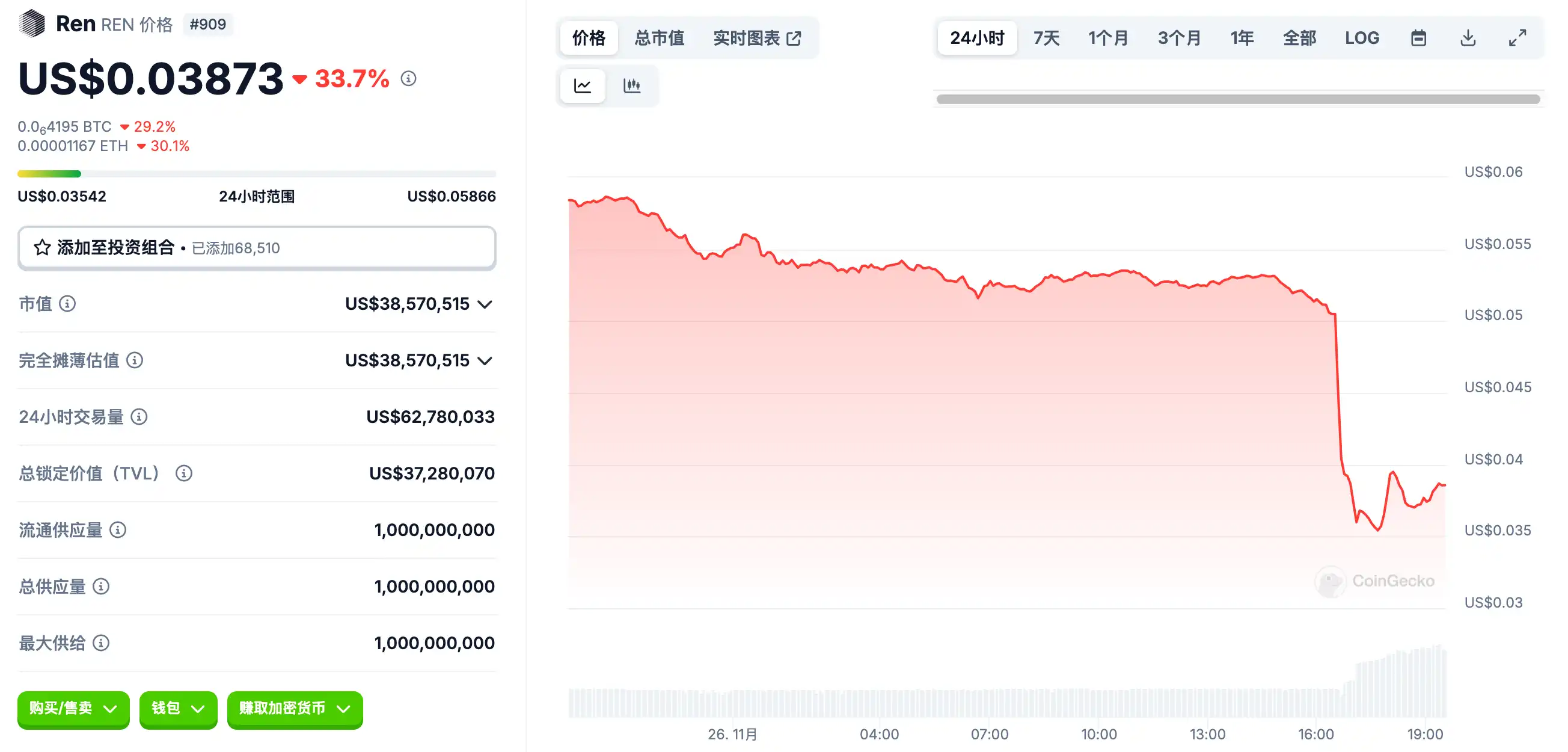Image resolution: width=1568 pixels, height=752 pixels.
Task: Select the 价格 tab
Action: coord(589,38)
